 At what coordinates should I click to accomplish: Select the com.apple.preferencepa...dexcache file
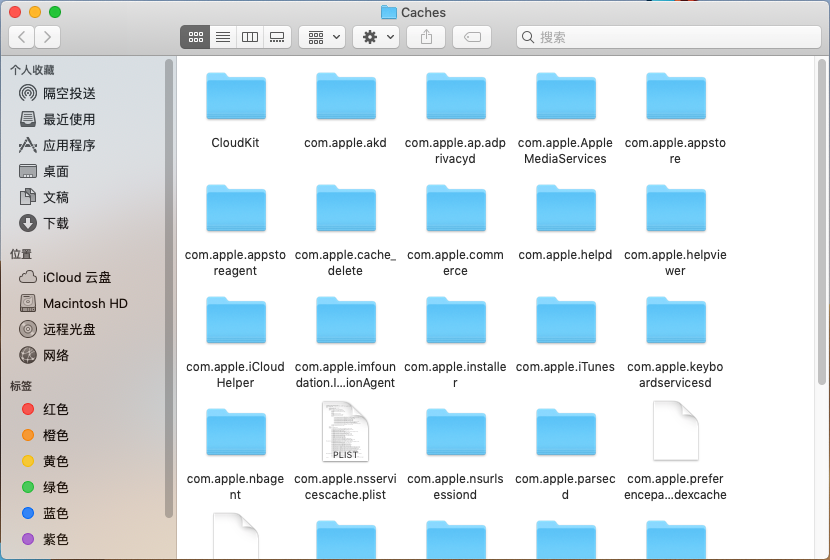point(676,431)
